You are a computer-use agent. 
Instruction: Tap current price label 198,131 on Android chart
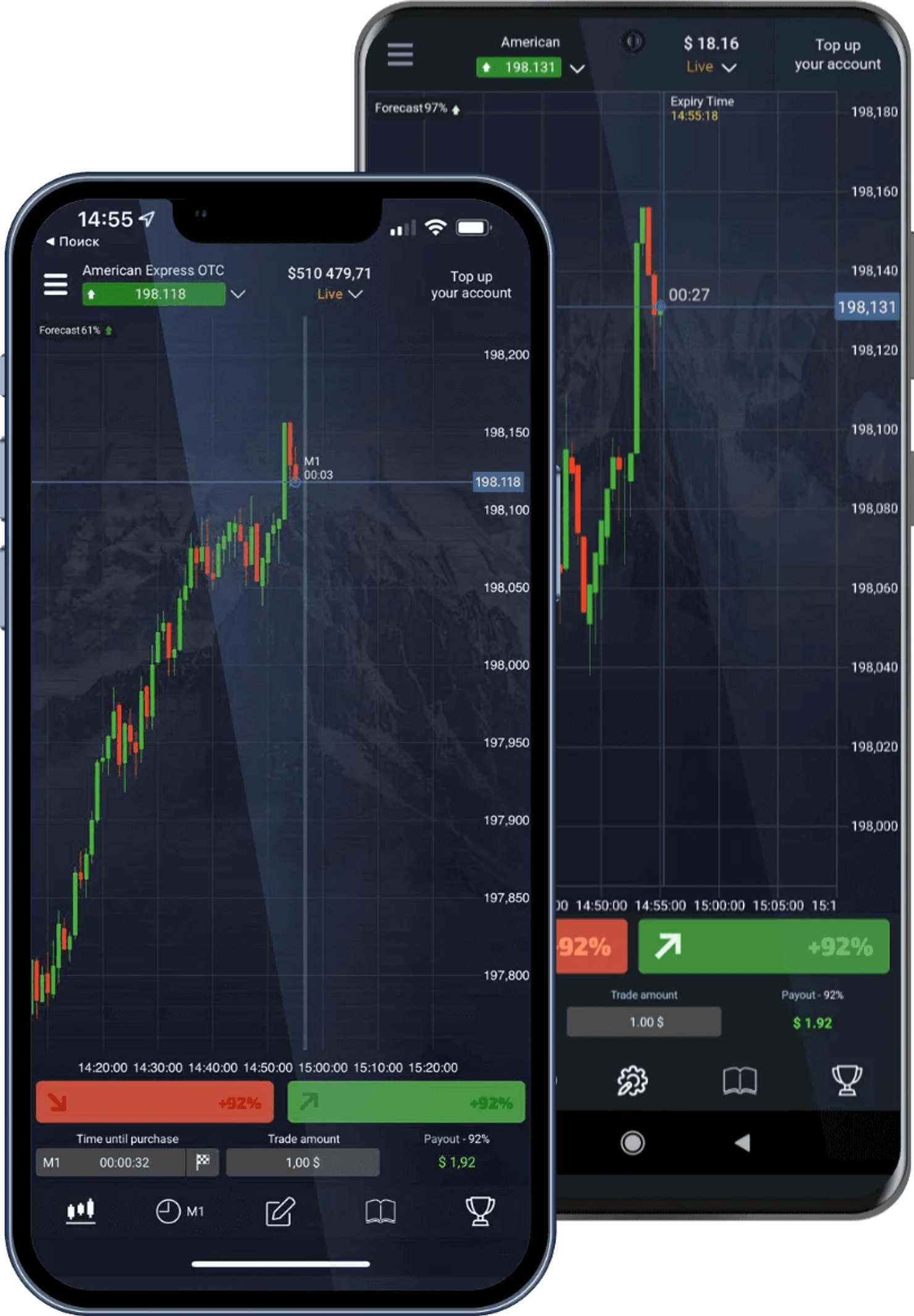point(866,307)
